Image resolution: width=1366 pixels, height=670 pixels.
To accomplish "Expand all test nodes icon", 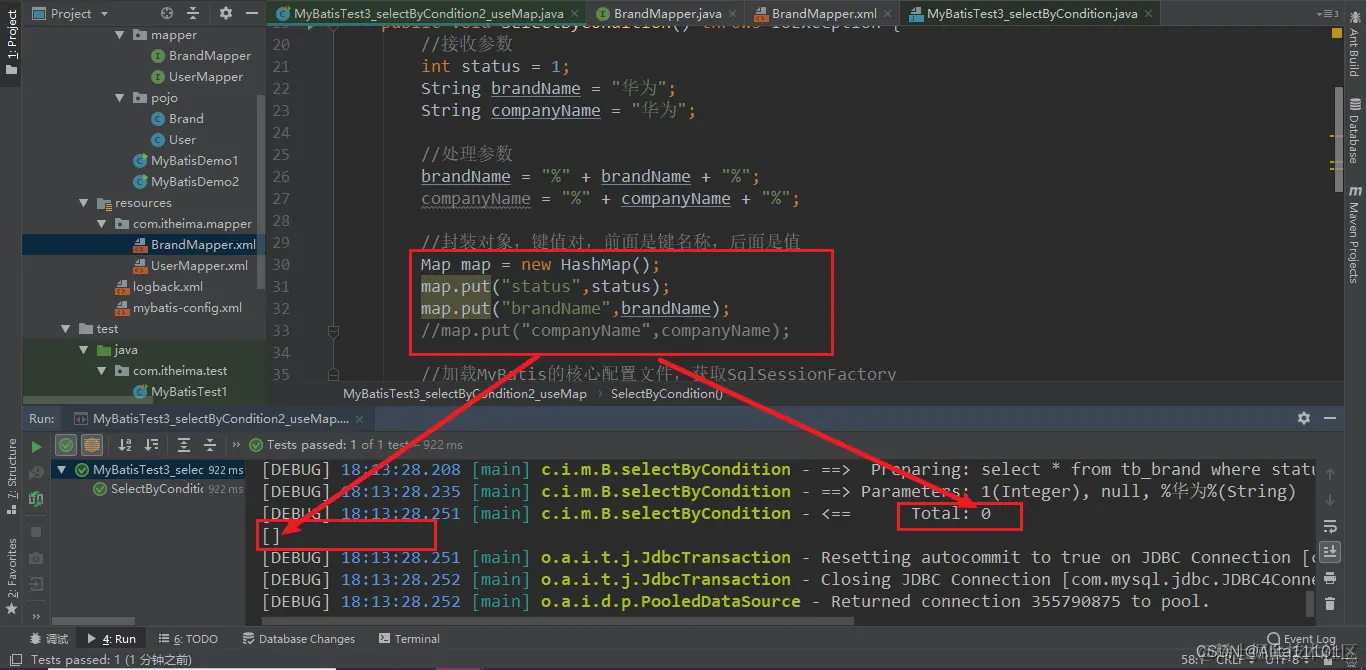I will pyautogui.click(x=184, y=445).
